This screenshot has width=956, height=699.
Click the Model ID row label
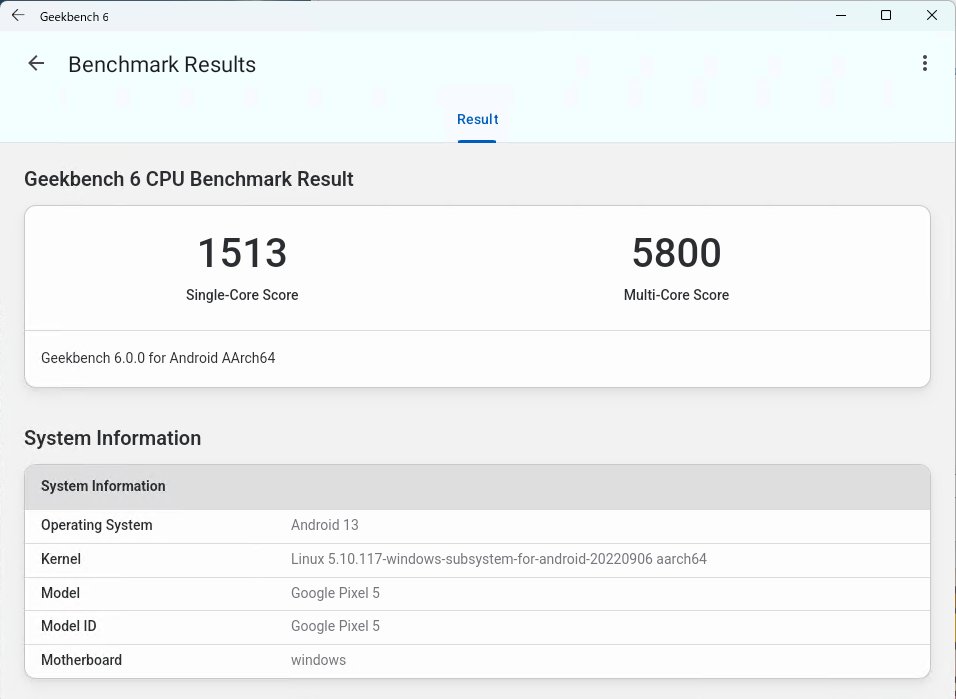click(x=68, y=626)
